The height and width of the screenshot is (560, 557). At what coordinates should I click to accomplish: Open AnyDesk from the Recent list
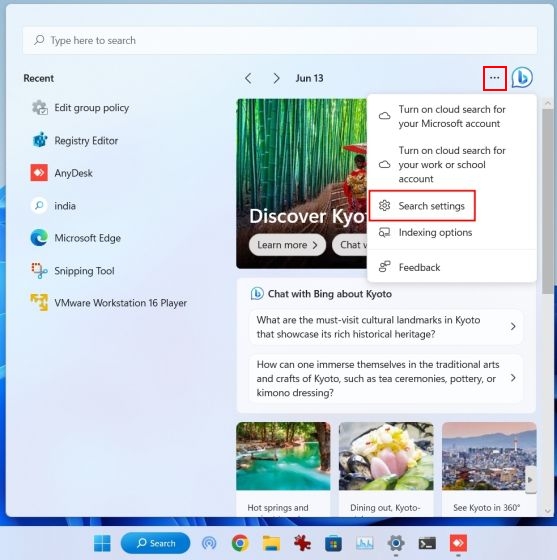click(62, 173)
